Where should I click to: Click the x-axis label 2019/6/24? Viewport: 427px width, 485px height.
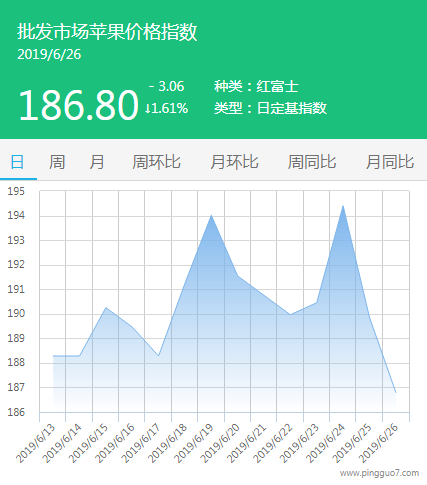pyautogui.click(x=326, y=443)
